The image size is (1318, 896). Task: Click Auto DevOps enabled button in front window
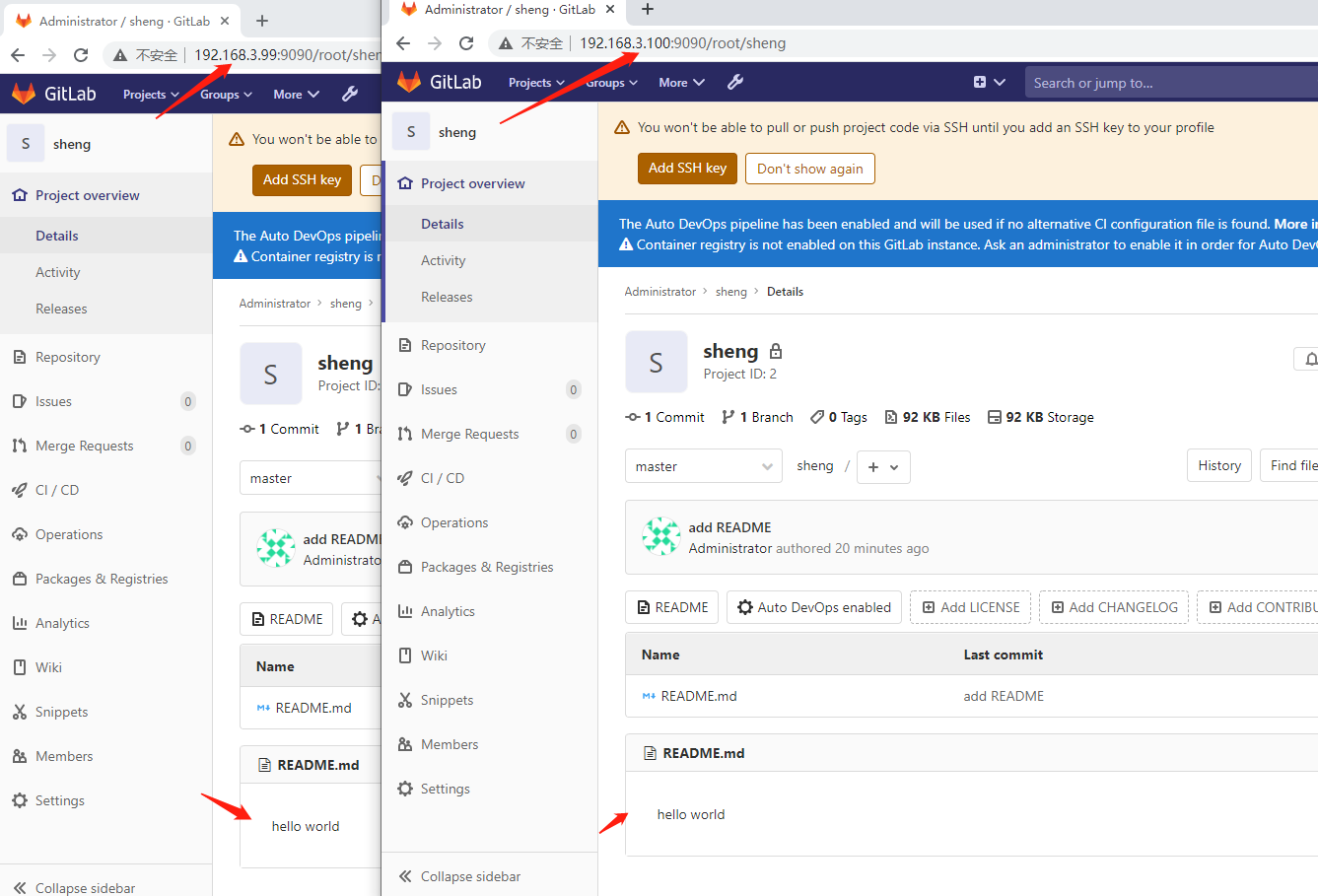[x=814, y=607]
